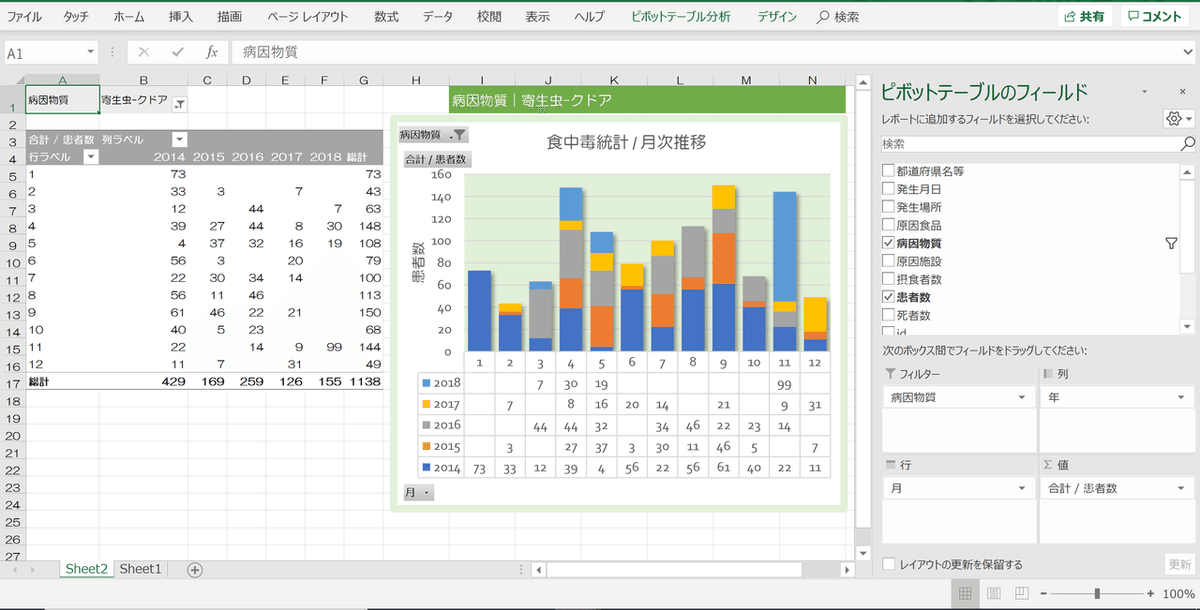Screen dimensions: 1200x610
Task: Click the 月 chart axis field button
Action: (x=418, y=492)
